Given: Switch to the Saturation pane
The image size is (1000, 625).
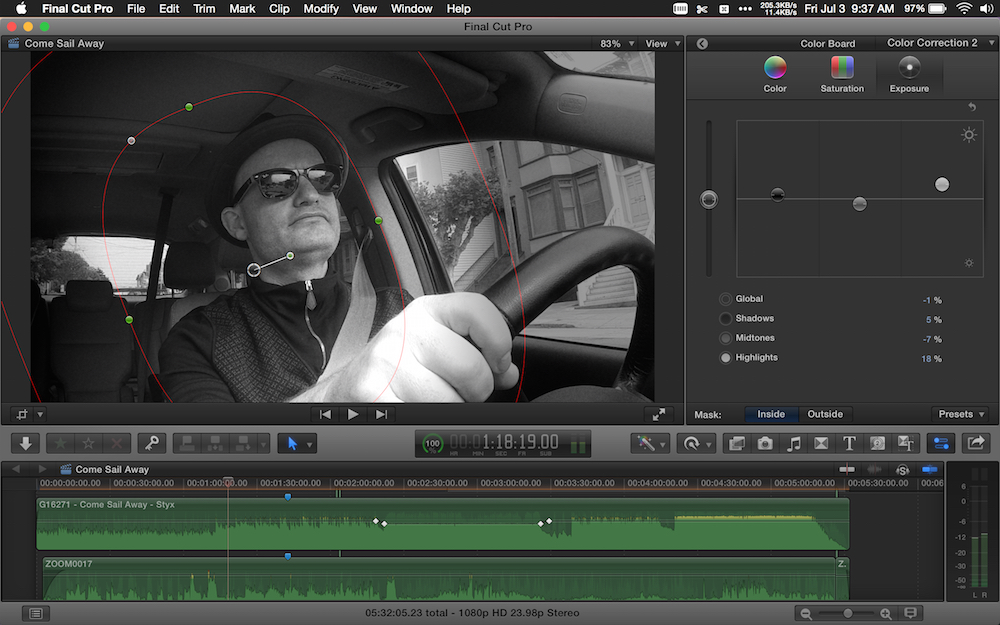Looking at the screenshot, I should pyautogui.click(x=842, y=74).
